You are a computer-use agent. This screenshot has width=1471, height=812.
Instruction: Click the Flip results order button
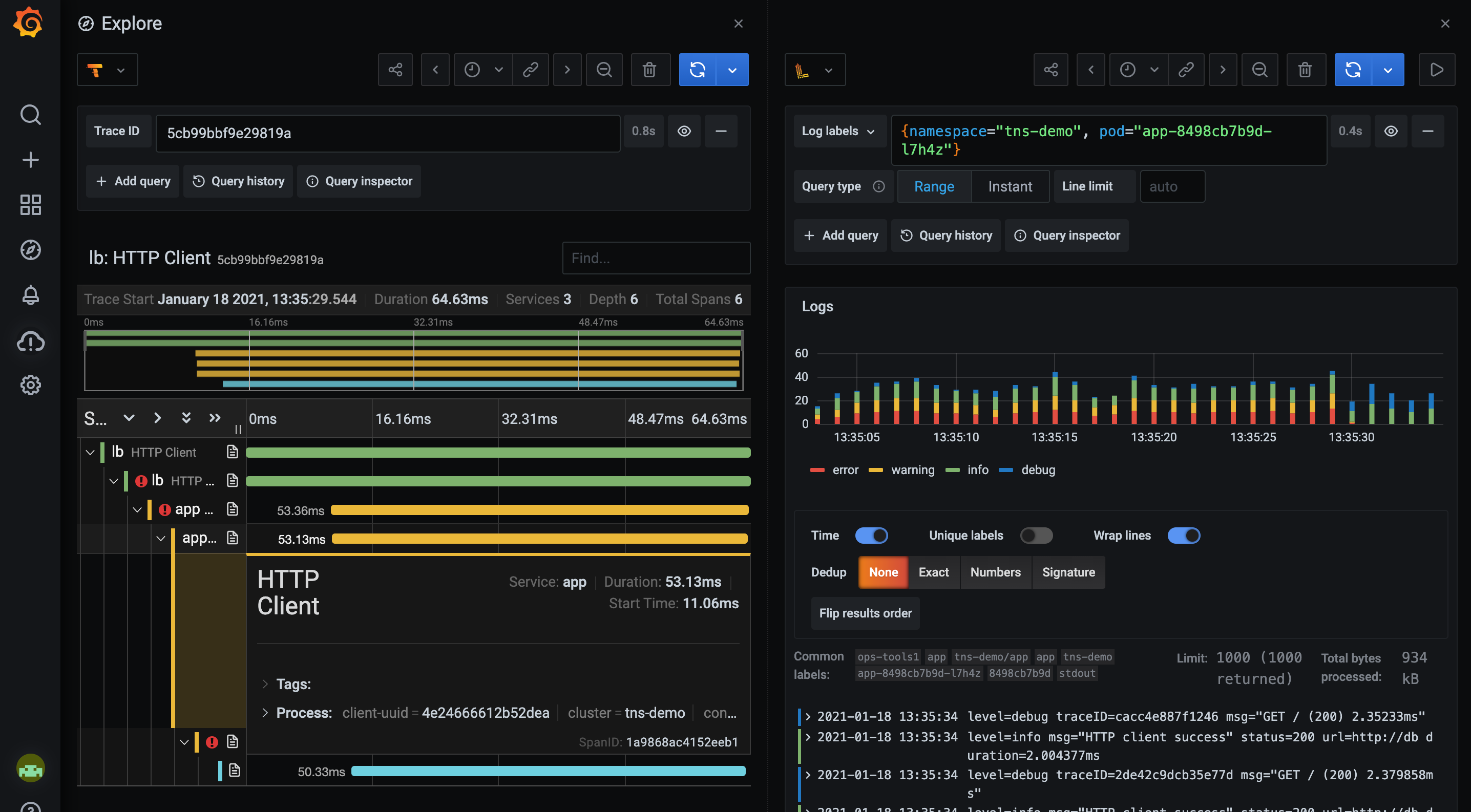[x=865, y=613]
